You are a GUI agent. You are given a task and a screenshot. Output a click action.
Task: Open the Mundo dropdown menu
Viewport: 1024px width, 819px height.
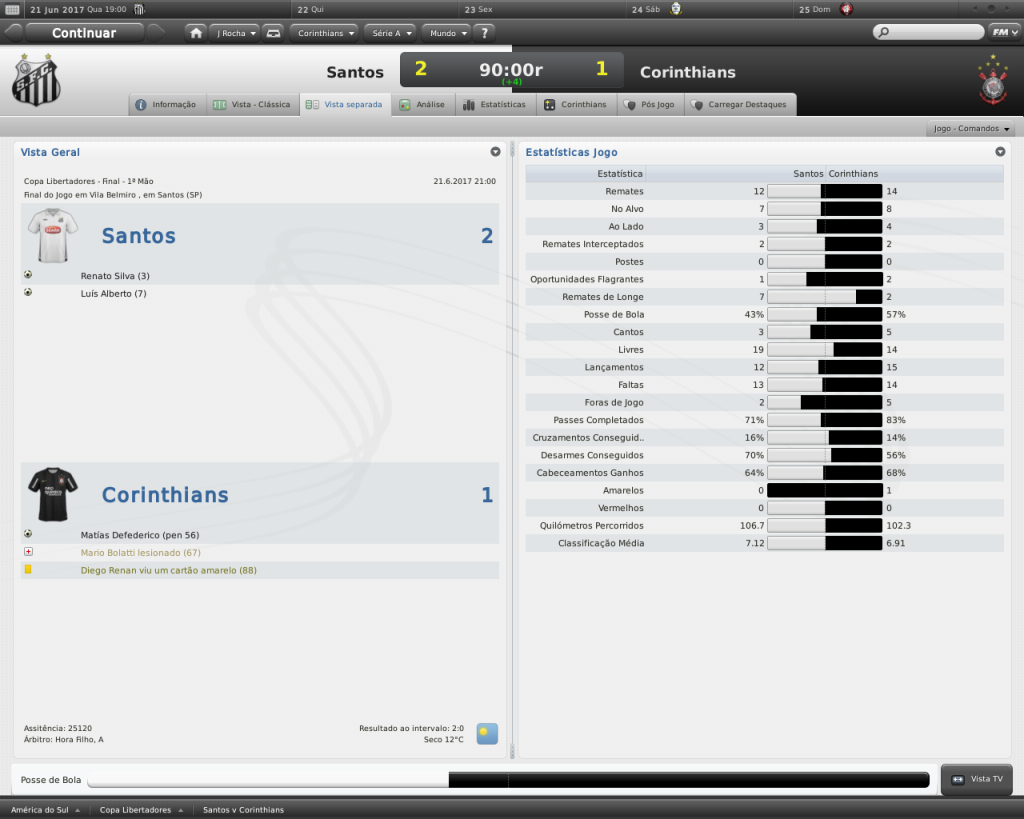click(x=446, y=33)
